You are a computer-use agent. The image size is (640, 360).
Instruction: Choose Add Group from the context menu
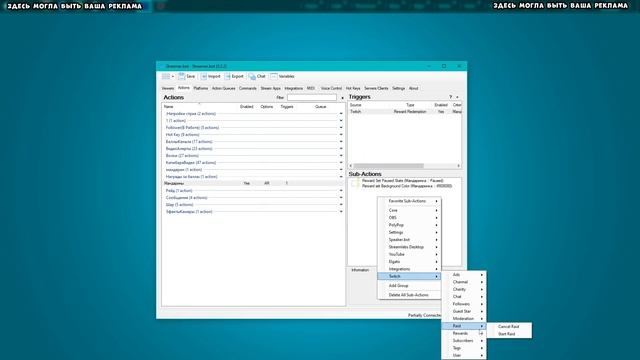409,286
